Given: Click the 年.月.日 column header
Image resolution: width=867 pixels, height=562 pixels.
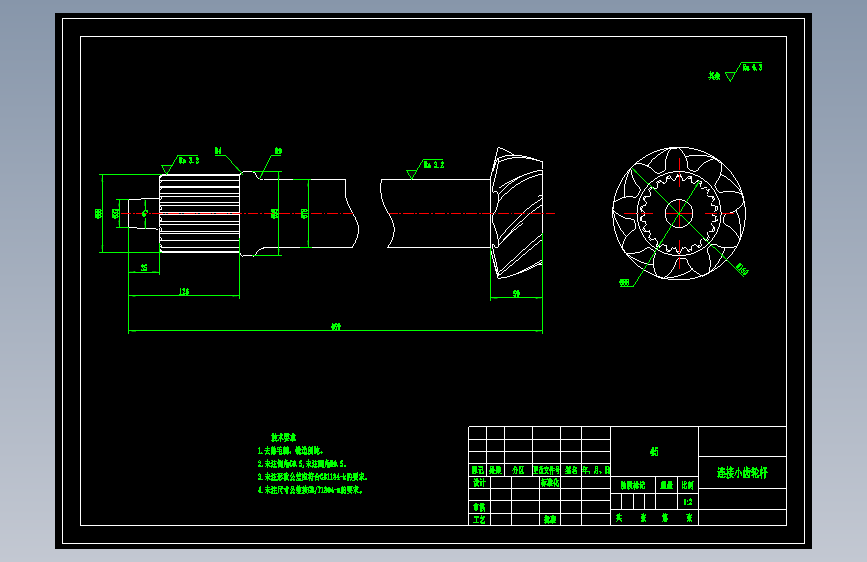Looking at the screenshot, I should click(x=596, y=470).
